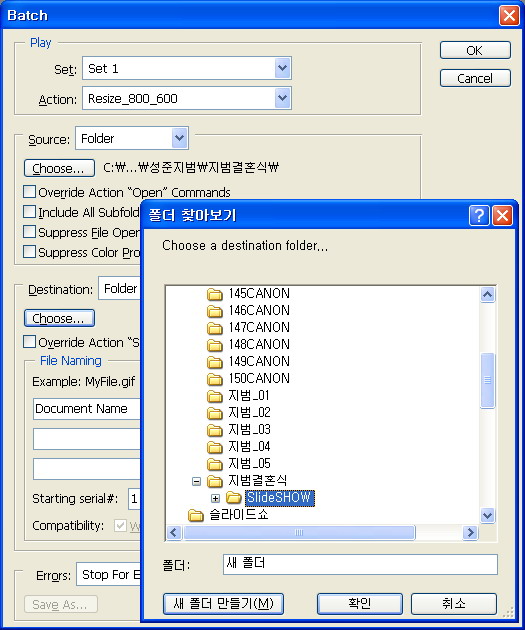Click 취소 button
The height and width of the screenshot is (630, 525).
[x=454, y=603]
